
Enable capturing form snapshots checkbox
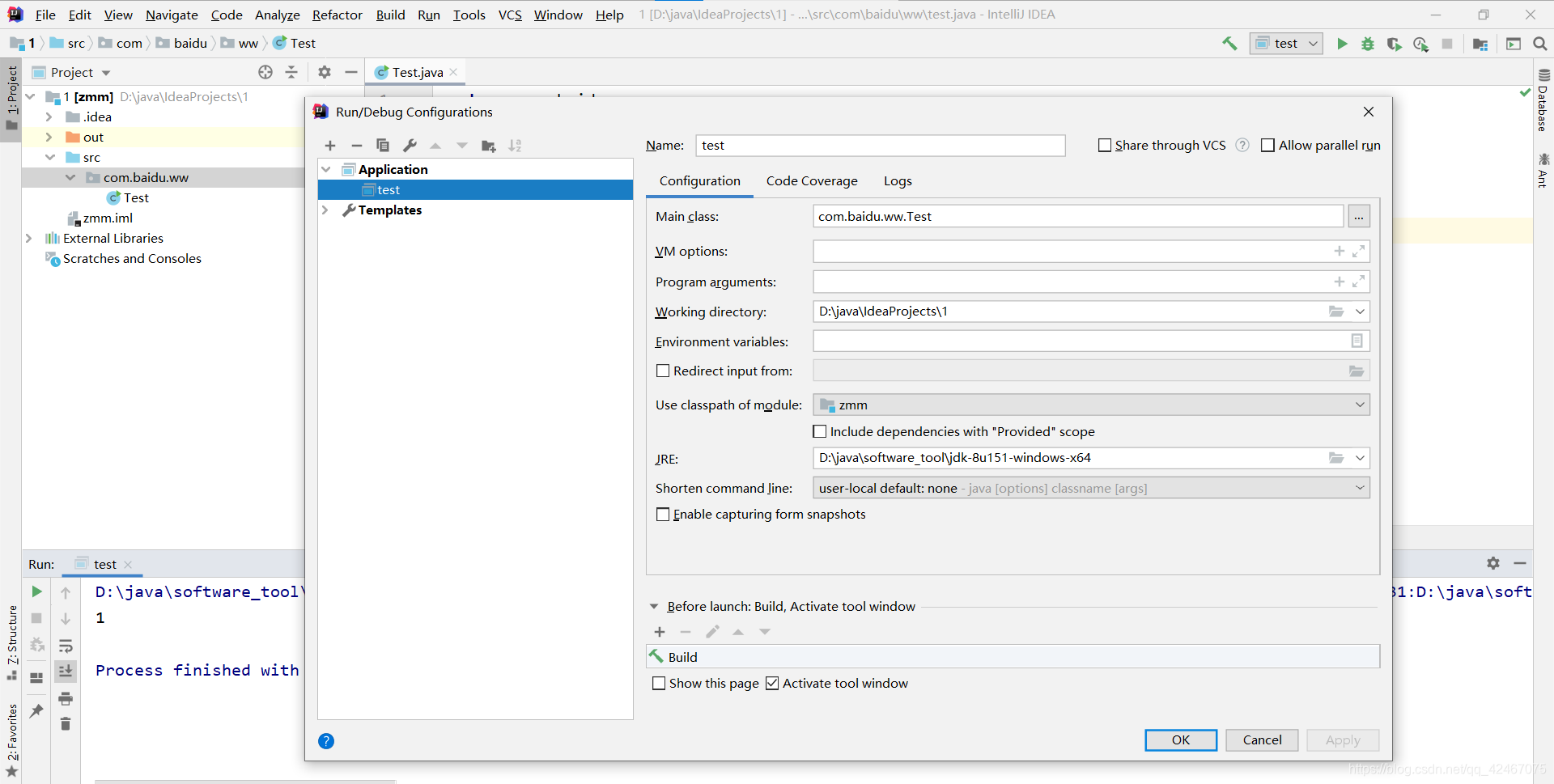pyautogui.click(x=663, y=515)
